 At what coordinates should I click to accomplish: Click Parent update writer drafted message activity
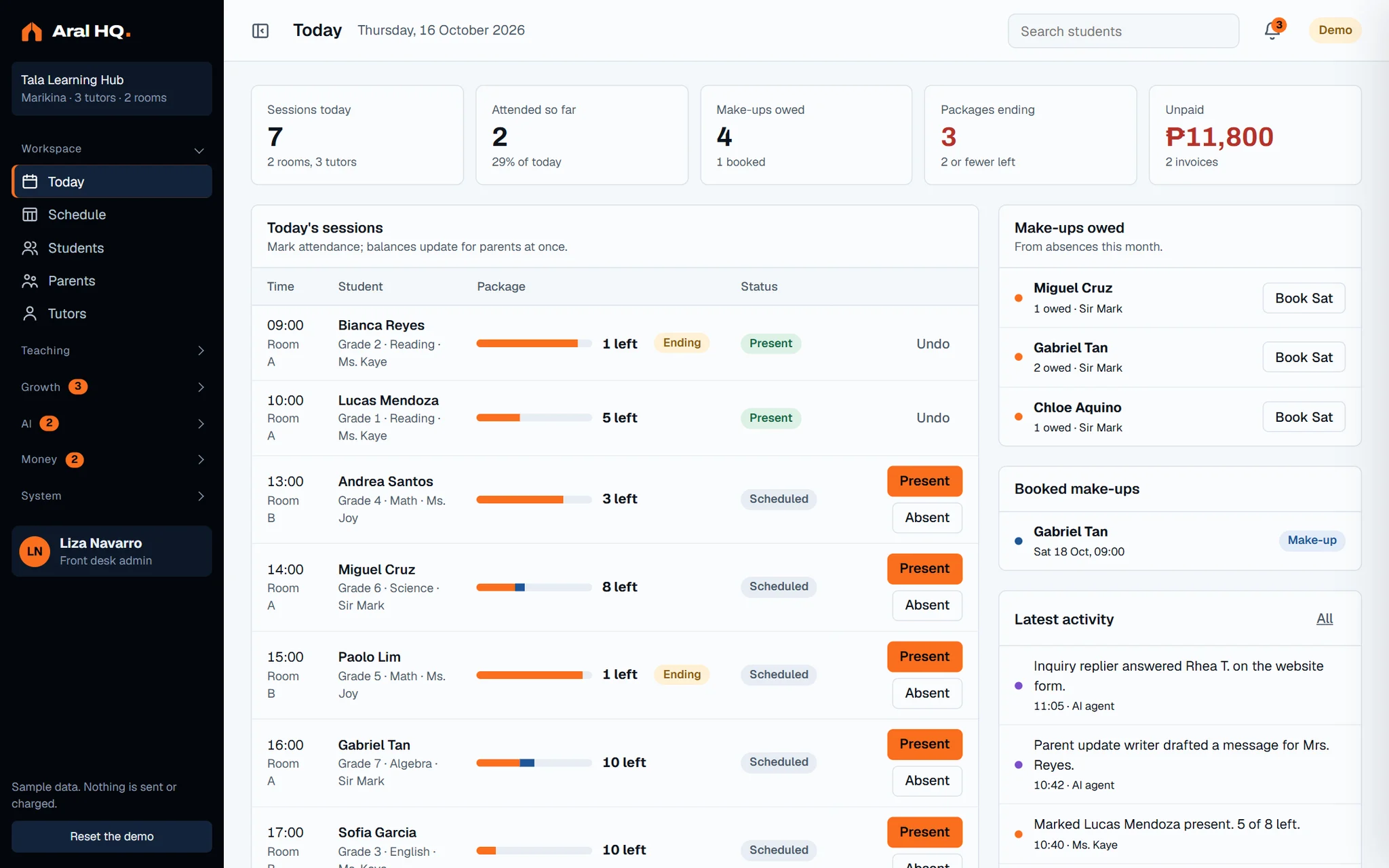1180,765
